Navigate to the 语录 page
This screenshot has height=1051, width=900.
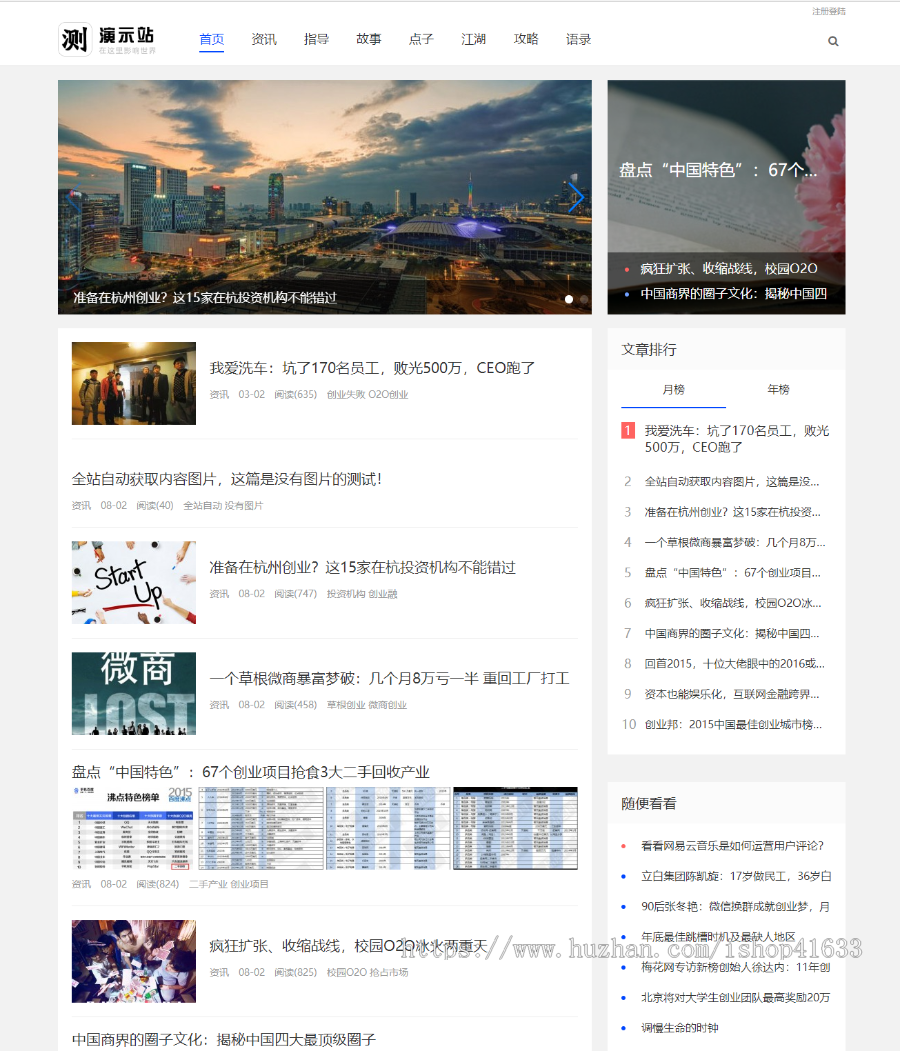pos(578,39)
